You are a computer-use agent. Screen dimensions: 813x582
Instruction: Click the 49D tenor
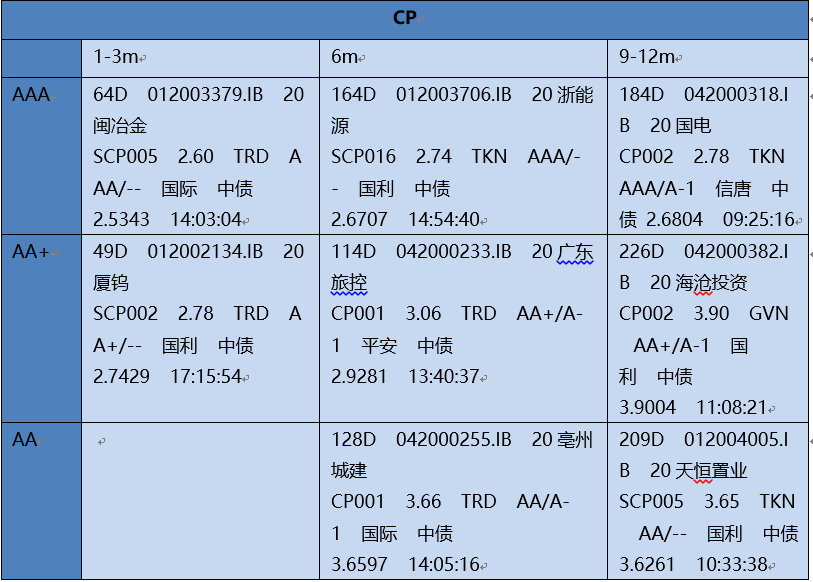click(110, 252)
